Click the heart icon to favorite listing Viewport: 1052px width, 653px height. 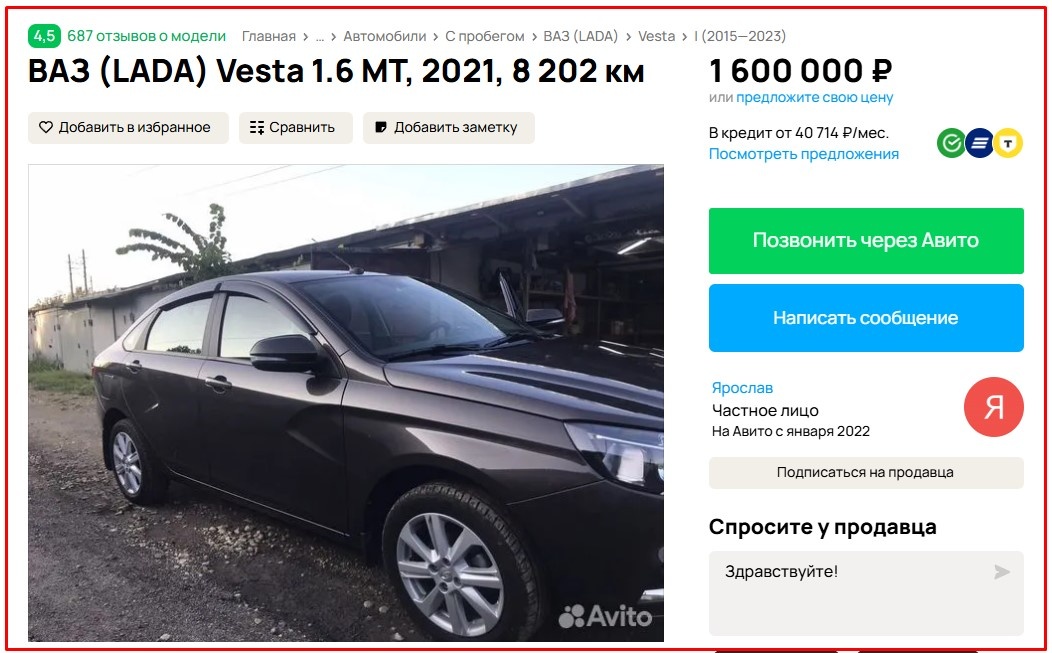(46, 127)
